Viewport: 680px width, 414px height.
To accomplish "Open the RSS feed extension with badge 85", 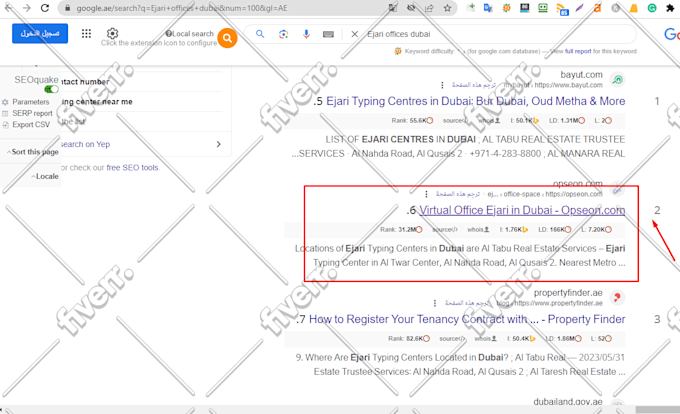I will point(562,9).
